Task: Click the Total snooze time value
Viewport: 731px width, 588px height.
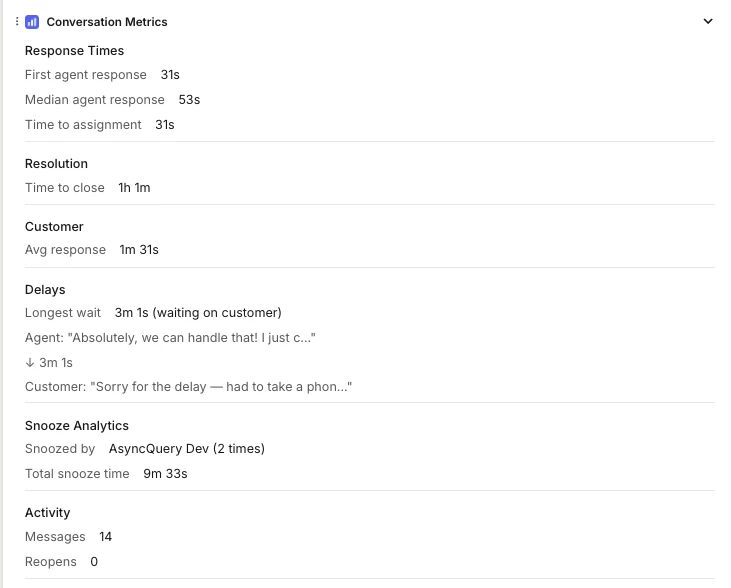Action: pos(165,474)
